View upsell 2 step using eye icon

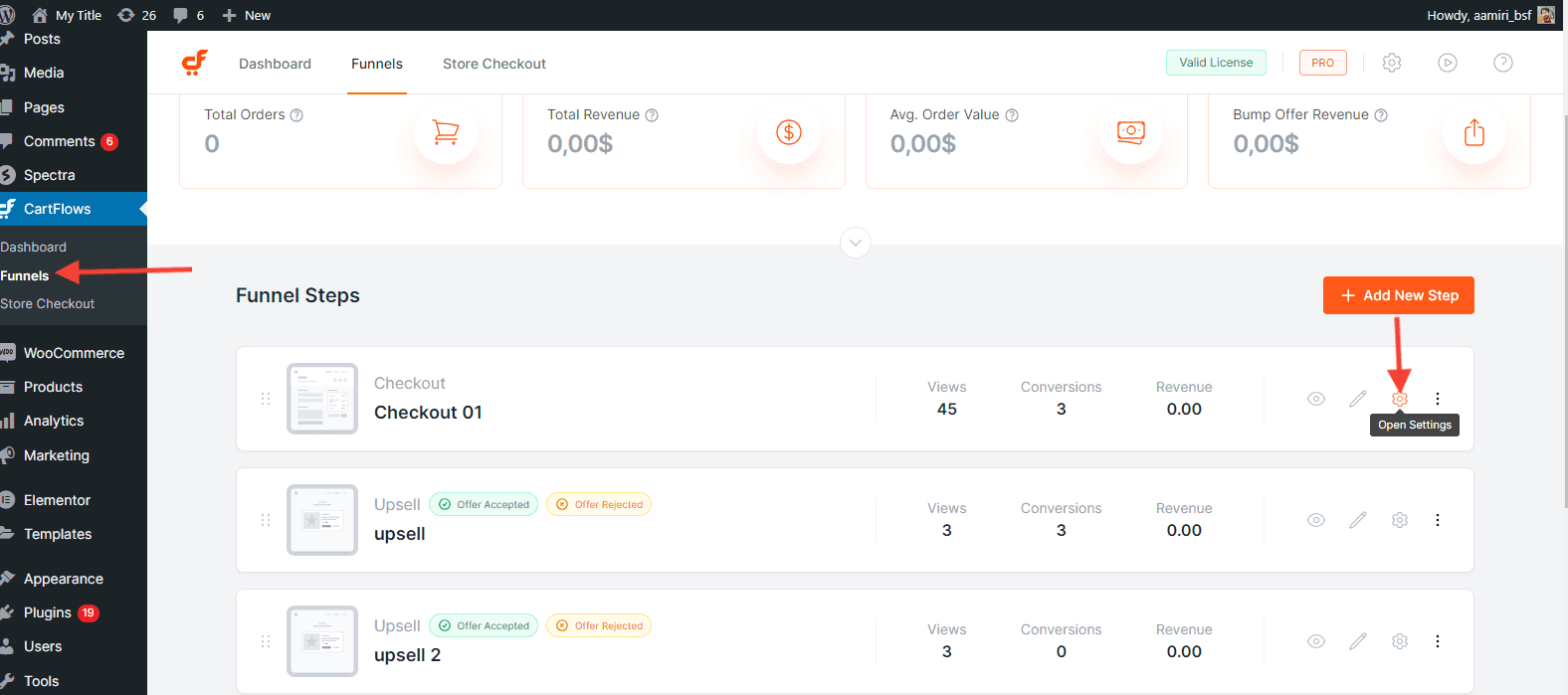point(1315,641)
